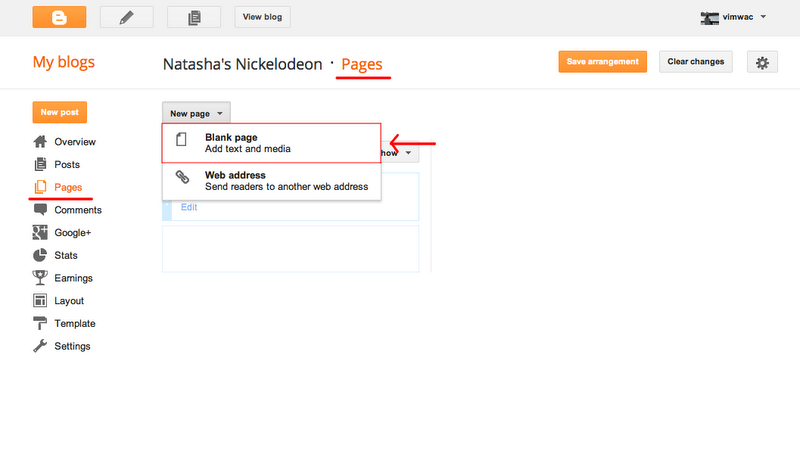
Task: Click the Overview house icon
Action: [40, 142]
